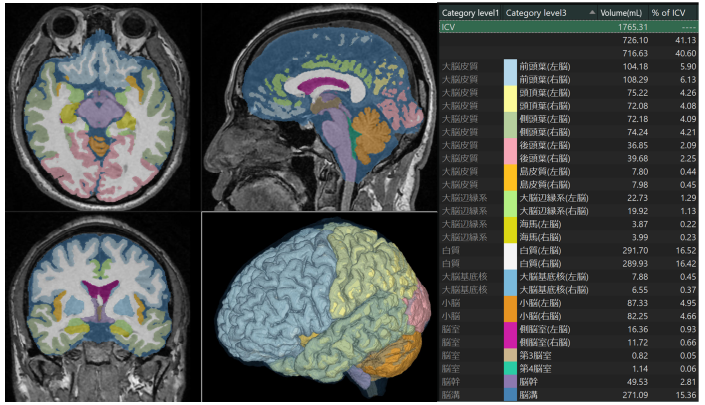This screenshot has height=405, width=705.
Task: Select the 後頭葉(右脳) label
Action: click(544, 159)
